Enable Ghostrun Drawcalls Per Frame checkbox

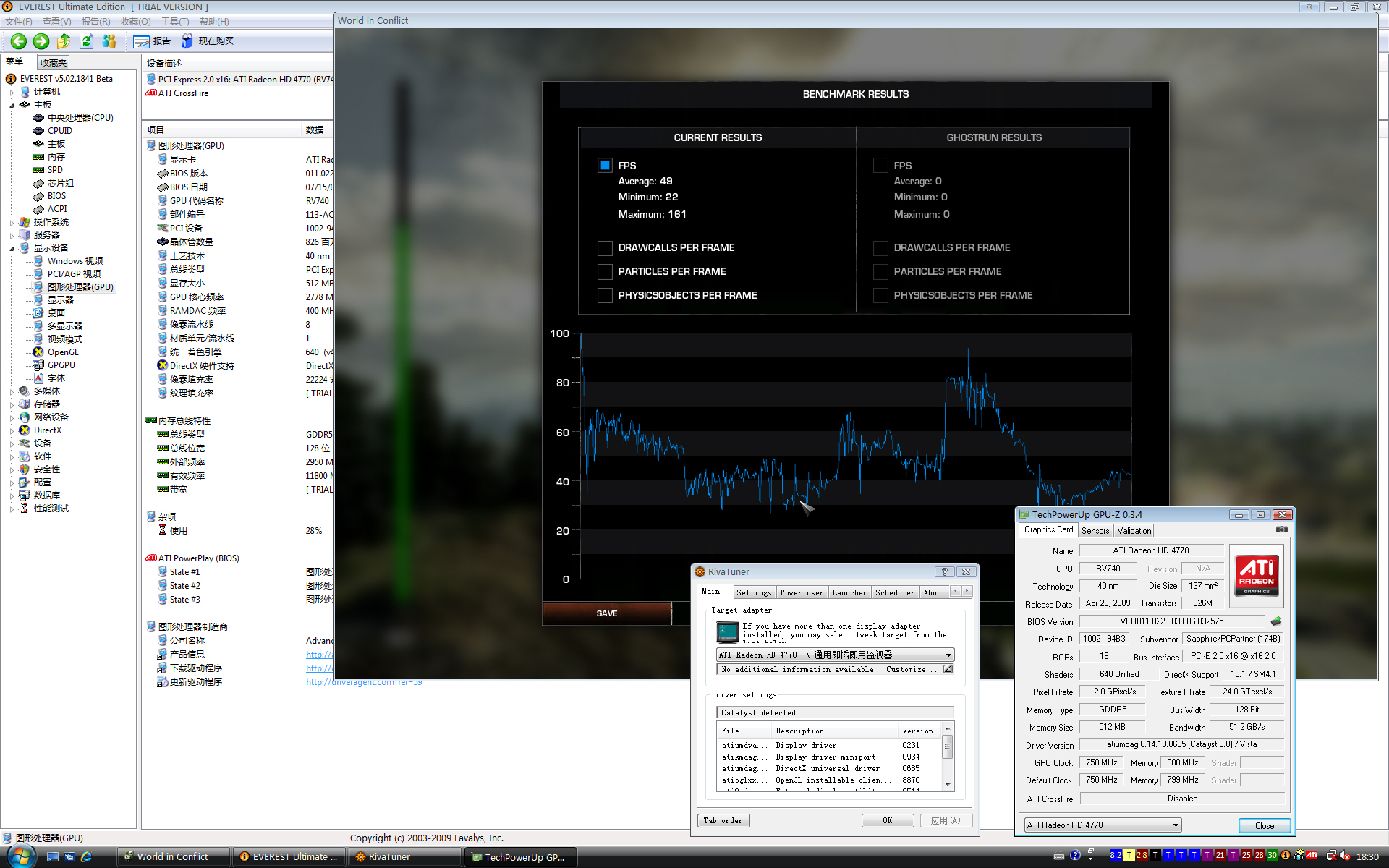(x=880, y=248)
